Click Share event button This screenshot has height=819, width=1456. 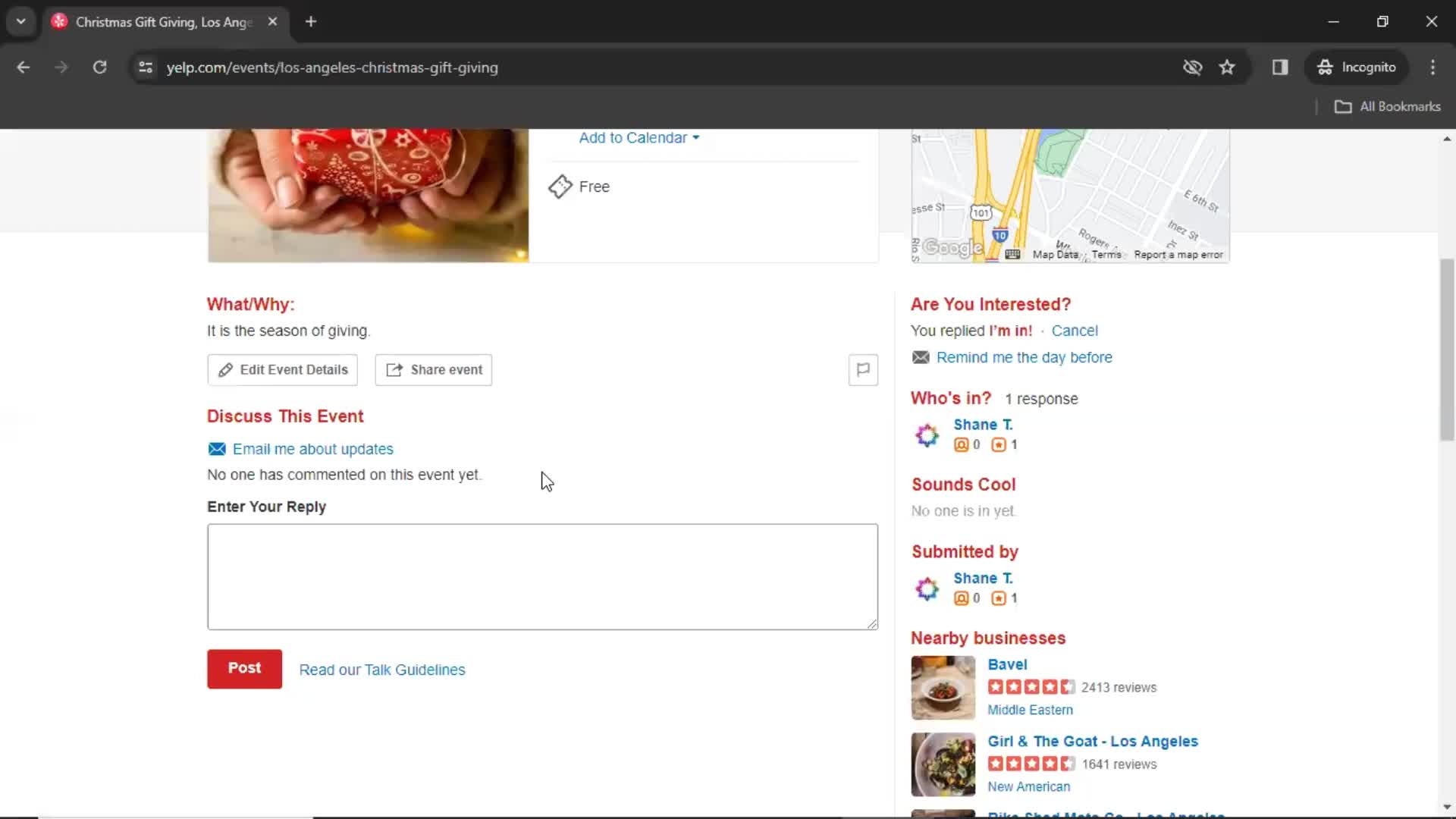click(x=433, y=369)
